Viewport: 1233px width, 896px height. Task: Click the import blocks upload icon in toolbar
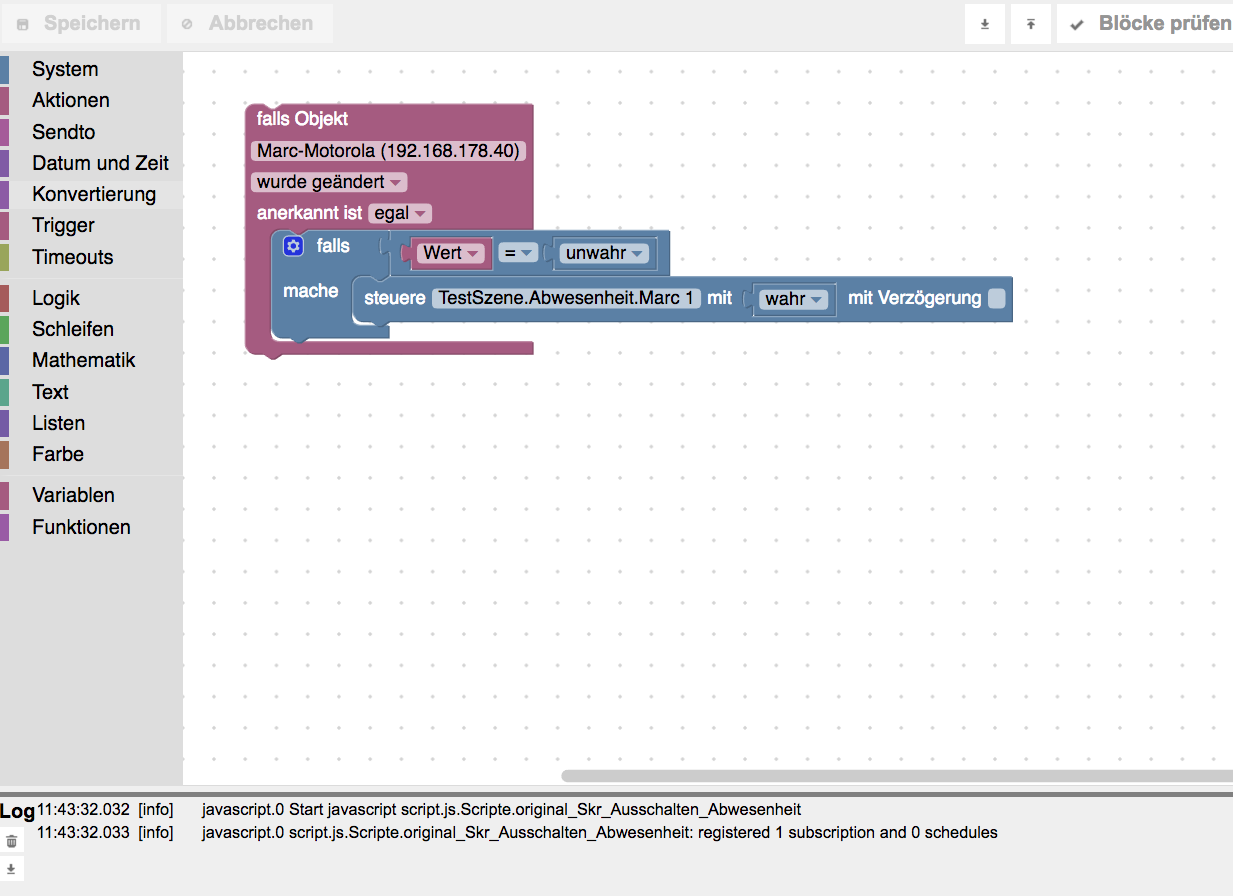pyautogui.click(x=1031, y=24)
